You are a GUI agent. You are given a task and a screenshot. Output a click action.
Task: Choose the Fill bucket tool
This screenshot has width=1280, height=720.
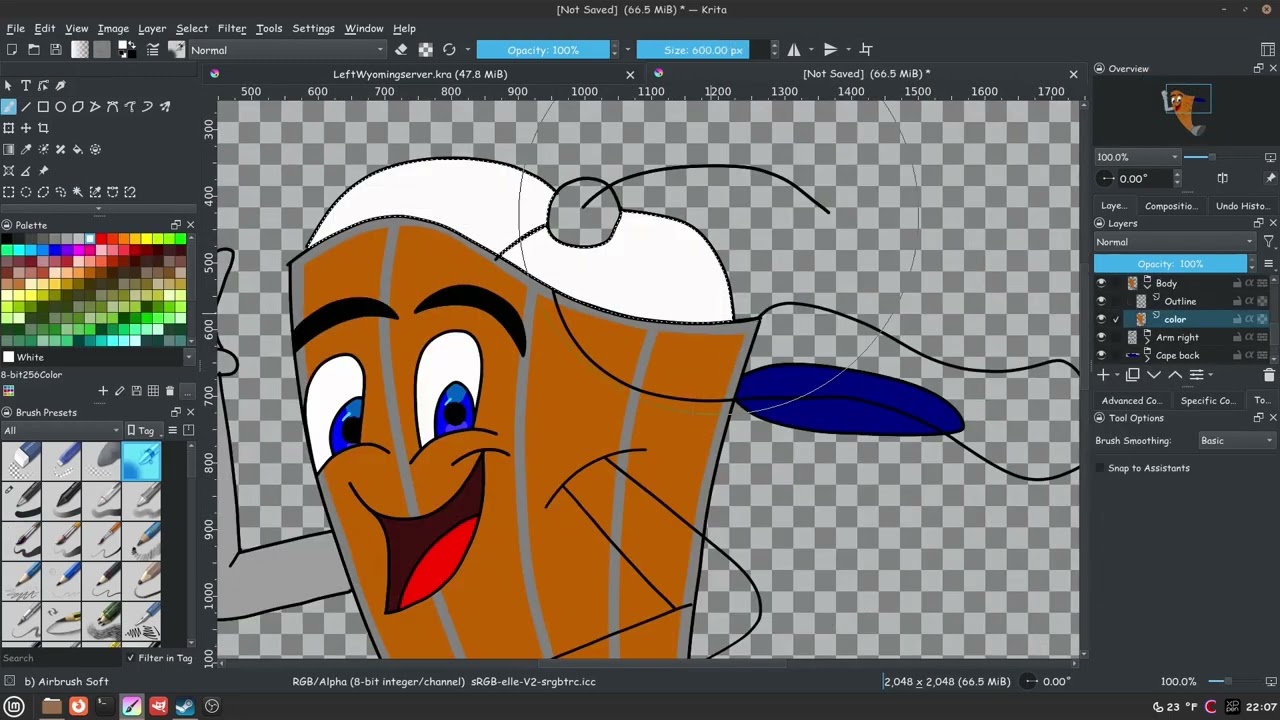pyautogui.click(x=78, y=150)
